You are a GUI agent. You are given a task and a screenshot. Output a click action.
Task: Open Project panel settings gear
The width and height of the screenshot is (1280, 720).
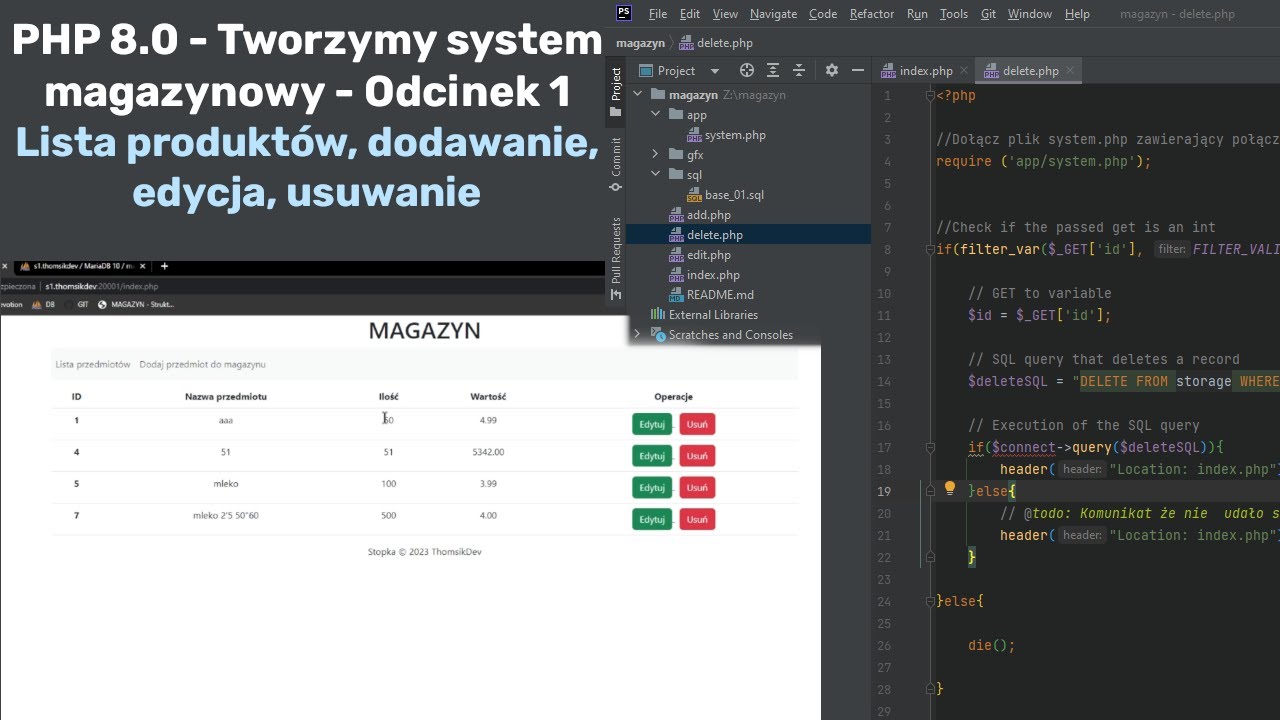[831, 70]
